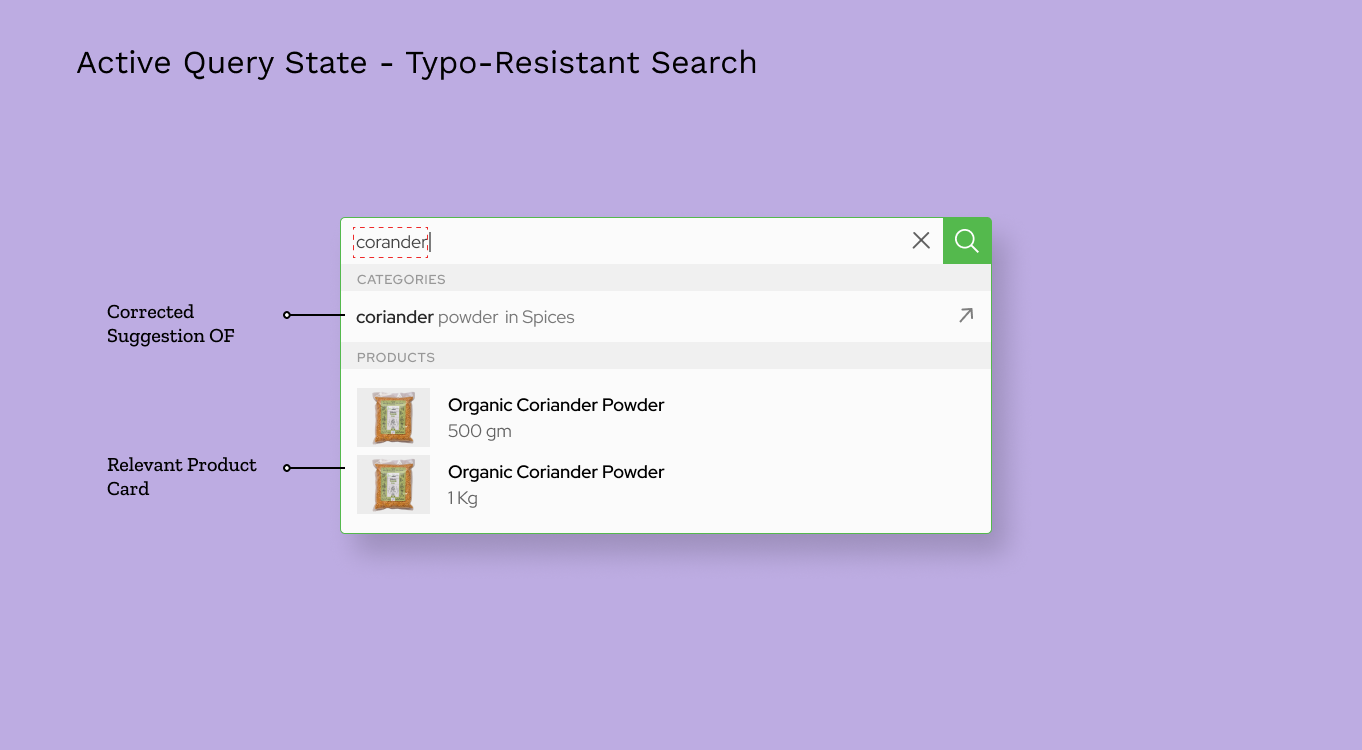Image resolution: width=1362 pixels, height=750 pixels.
Task: Click the annotation dot beside Corrected Suggestion
Action: pos(287,315)
